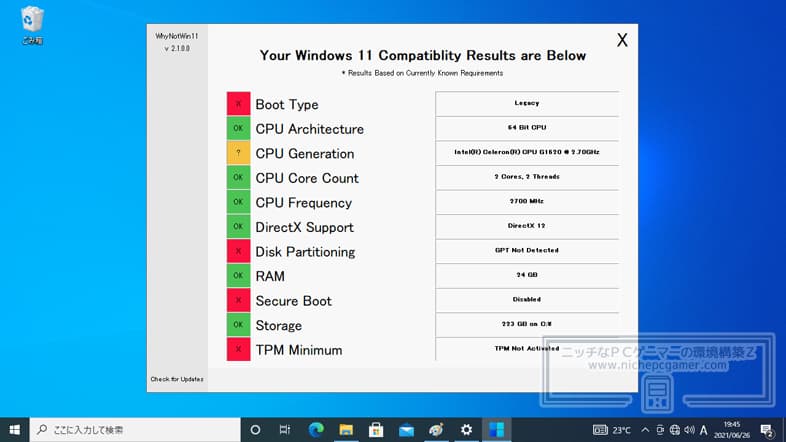Show hidden system tray icons
This screenshot has height=442, width=786.
(x=645, y=430)
